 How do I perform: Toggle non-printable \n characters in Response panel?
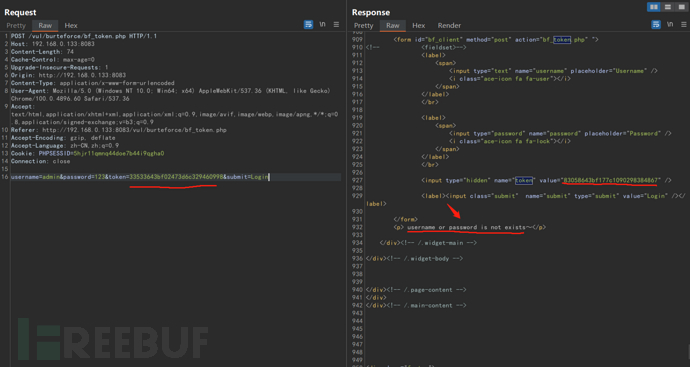[x=670, y=25]
